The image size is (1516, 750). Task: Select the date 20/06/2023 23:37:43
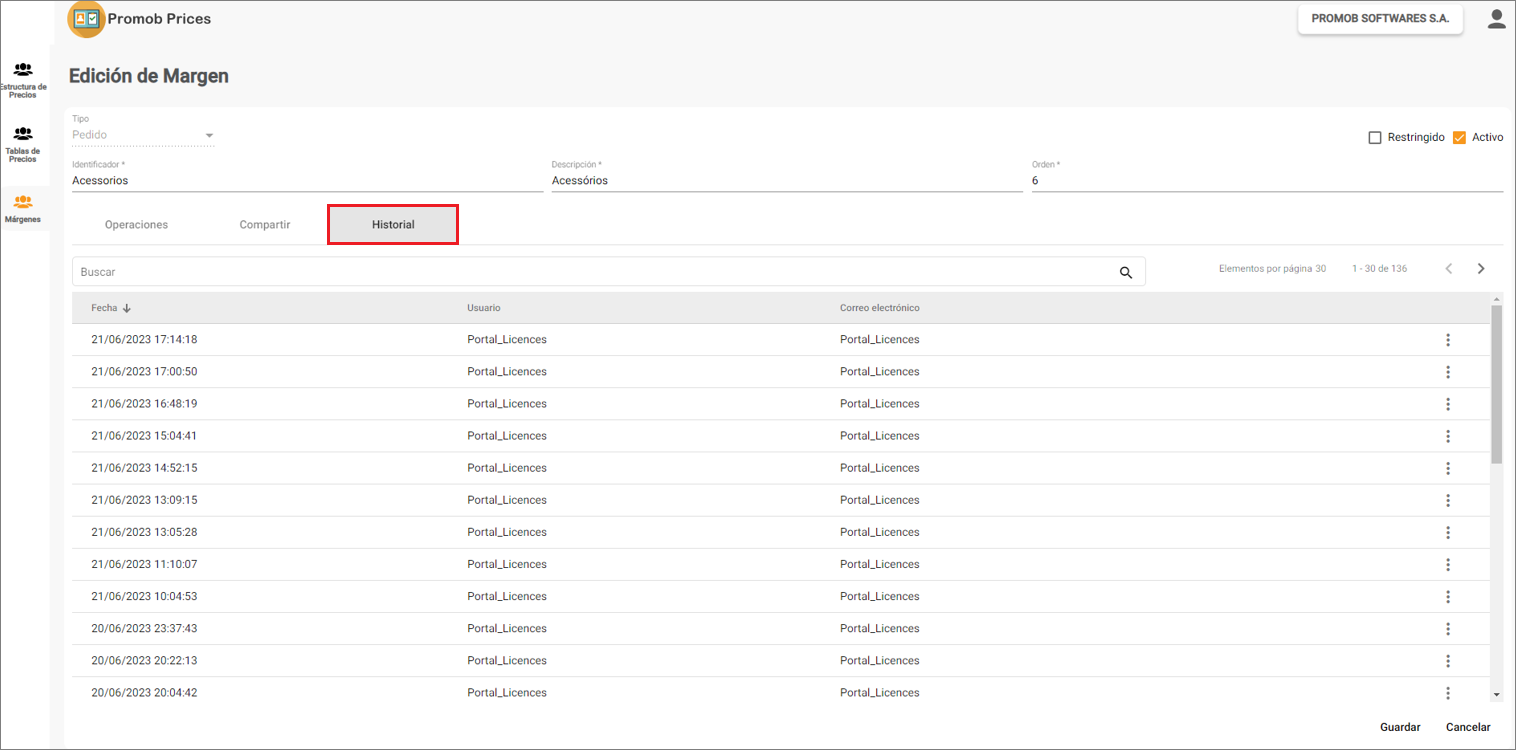(144, 628)
